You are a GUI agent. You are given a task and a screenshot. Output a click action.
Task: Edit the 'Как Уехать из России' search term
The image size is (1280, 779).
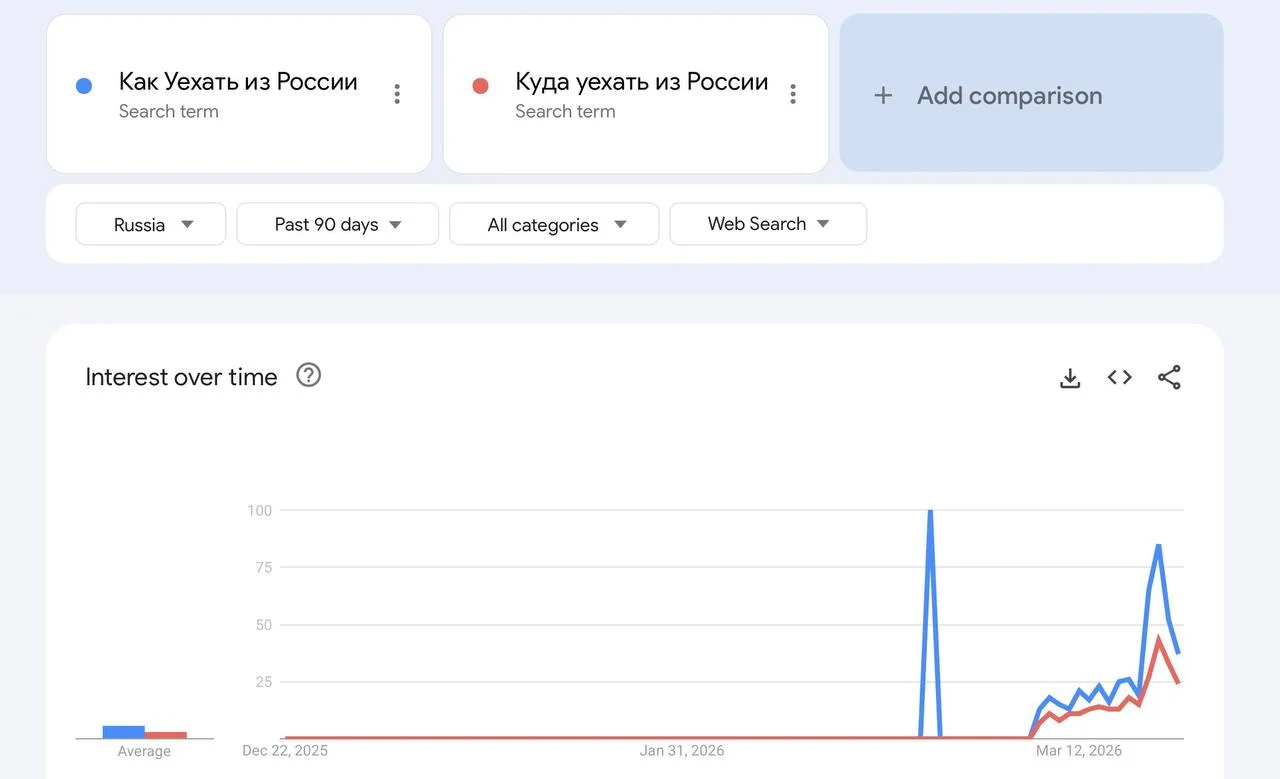238,82
